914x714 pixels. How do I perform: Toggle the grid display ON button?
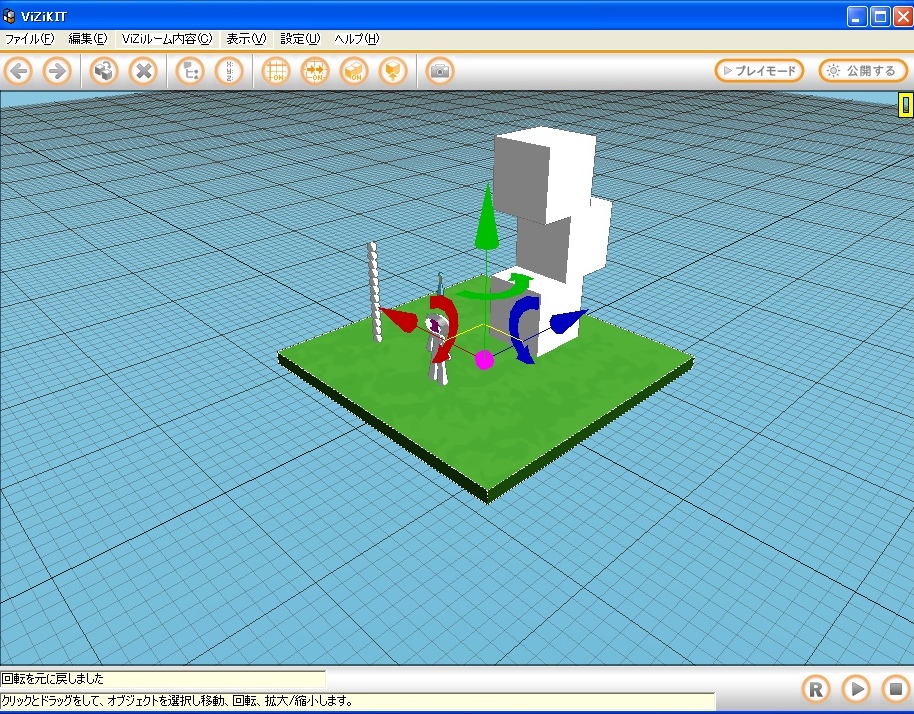[x=275, y=71]
